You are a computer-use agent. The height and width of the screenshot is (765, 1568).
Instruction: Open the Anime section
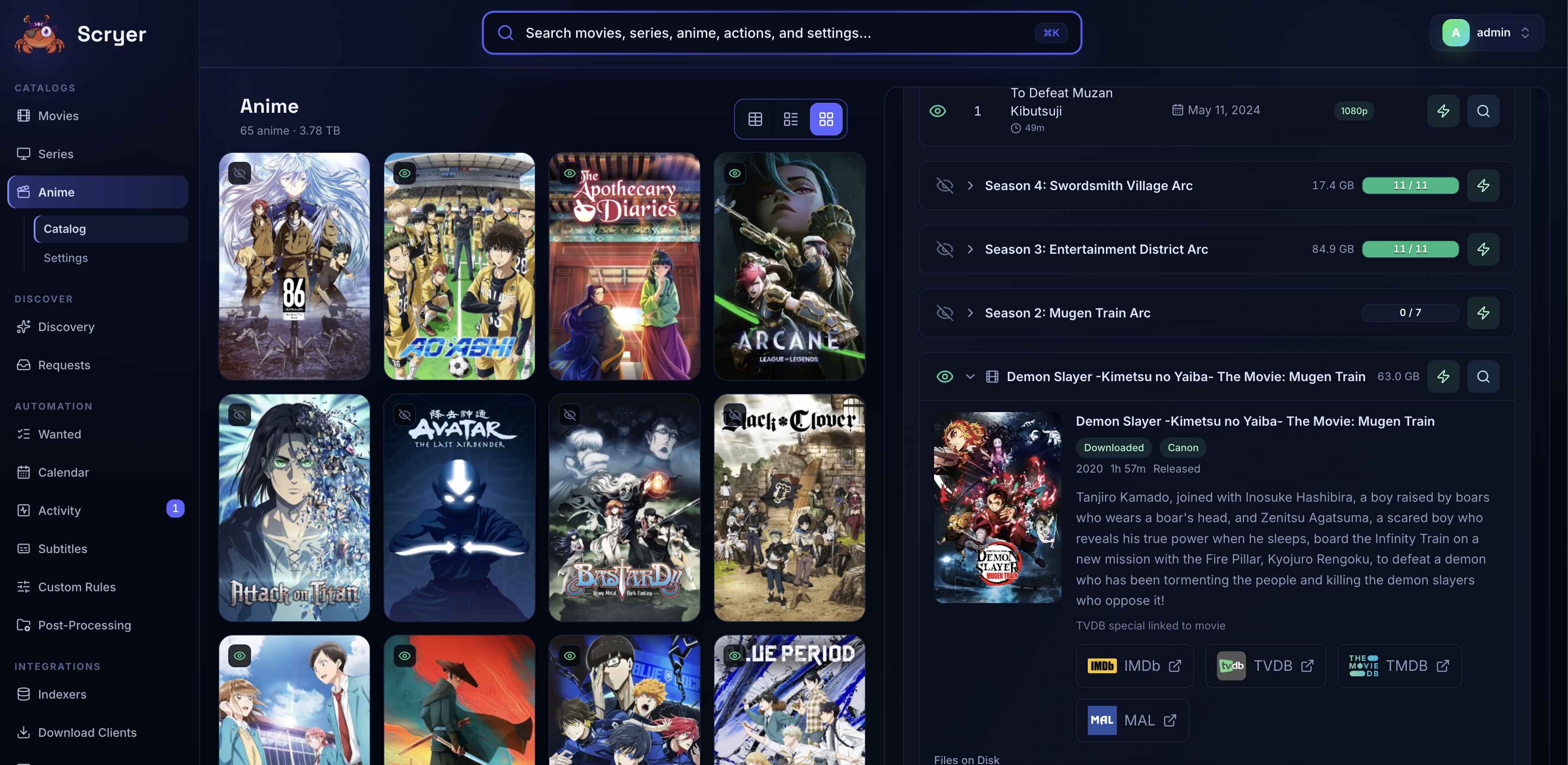97,192
